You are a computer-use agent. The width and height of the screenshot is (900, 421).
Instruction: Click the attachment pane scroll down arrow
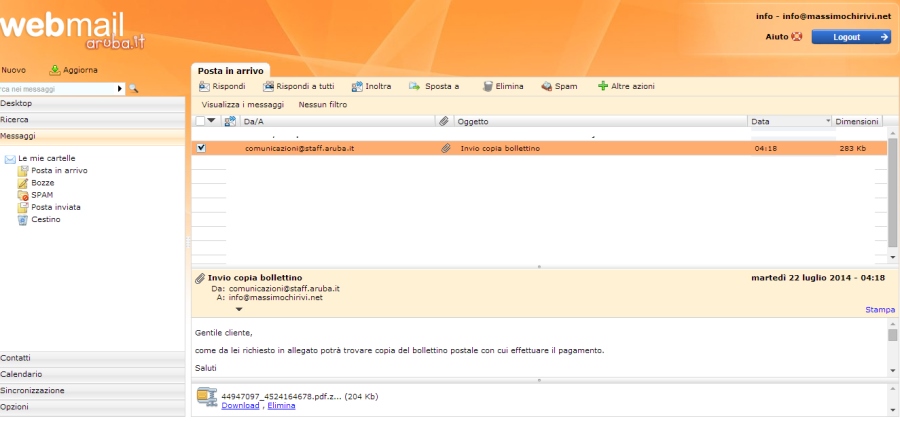click(x=892, y=410)
